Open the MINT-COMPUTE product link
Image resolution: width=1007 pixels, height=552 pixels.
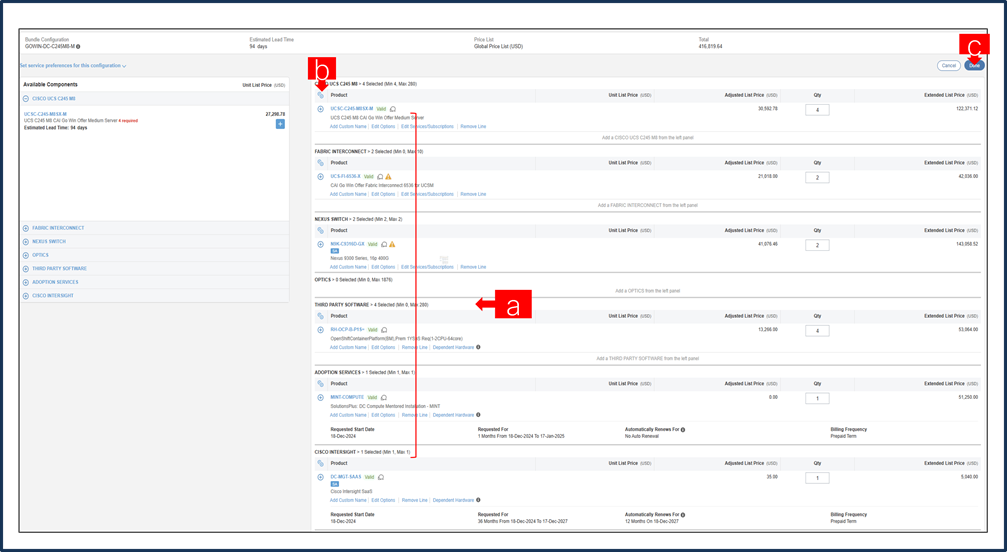(x=347, y=398)
